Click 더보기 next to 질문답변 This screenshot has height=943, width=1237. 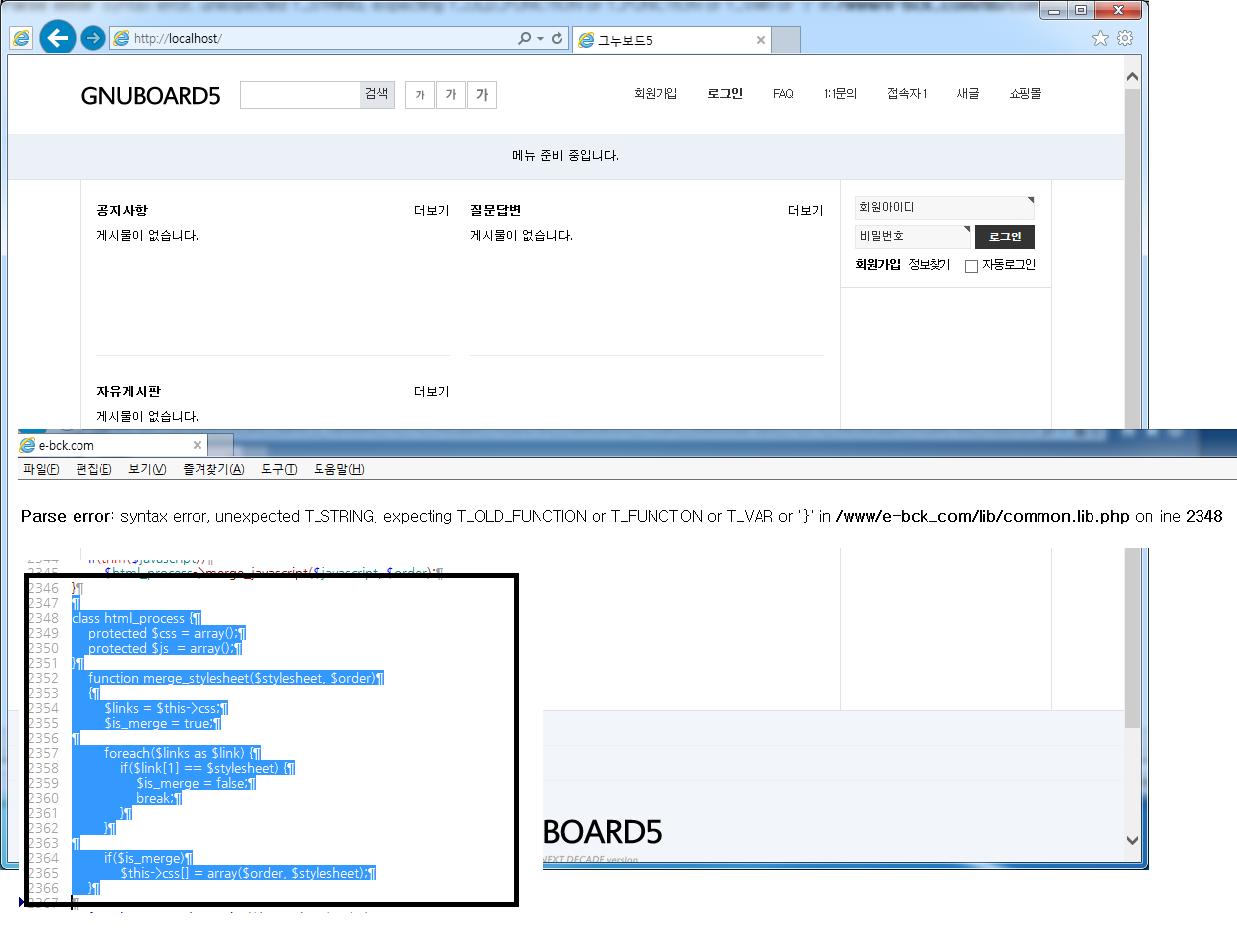click(806, 211)
